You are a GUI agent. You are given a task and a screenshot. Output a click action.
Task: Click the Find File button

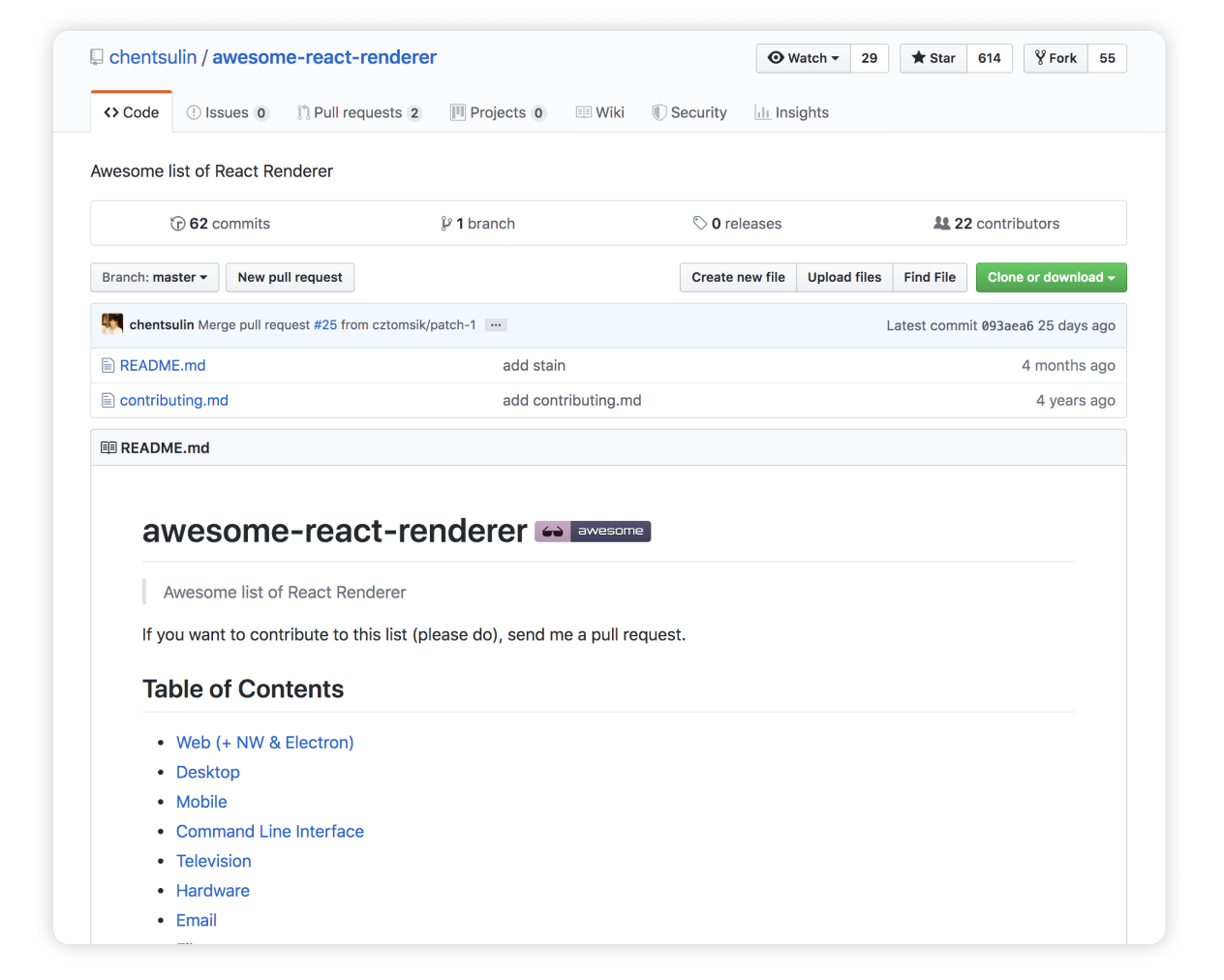pos(930,277)
